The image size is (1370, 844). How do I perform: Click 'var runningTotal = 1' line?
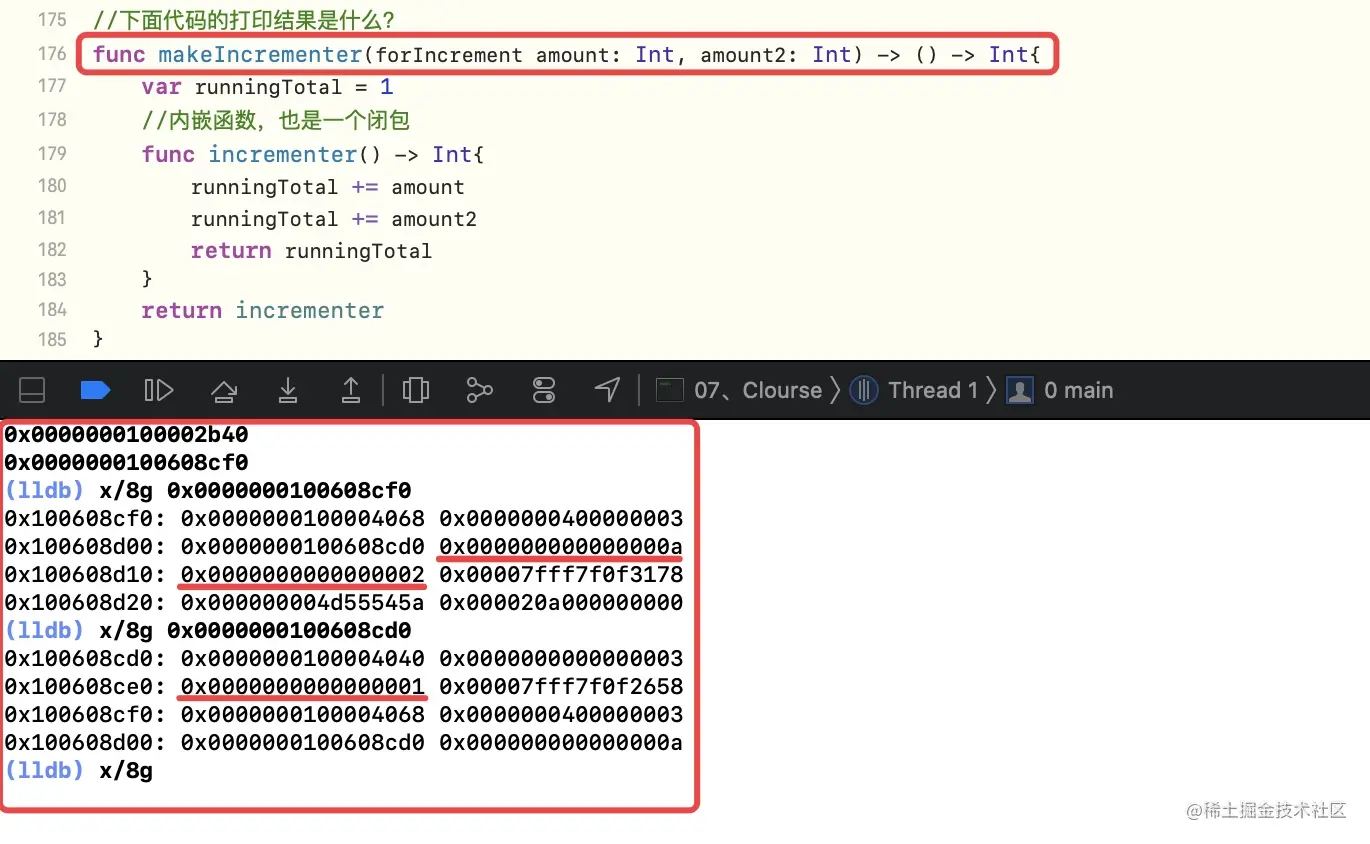coord(267,88)
